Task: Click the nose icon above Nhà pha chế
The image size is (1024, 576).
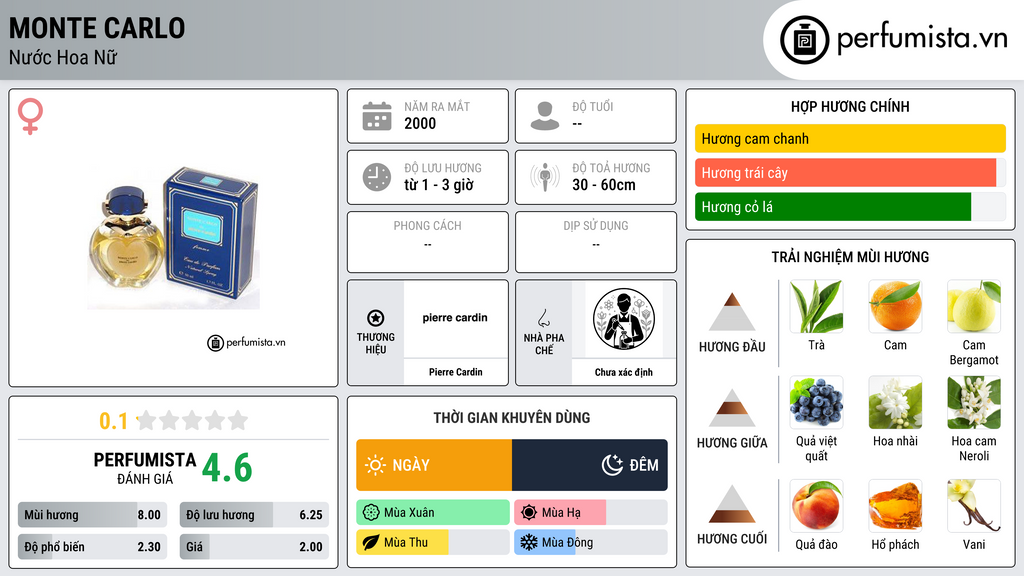Action: (543, 318)
